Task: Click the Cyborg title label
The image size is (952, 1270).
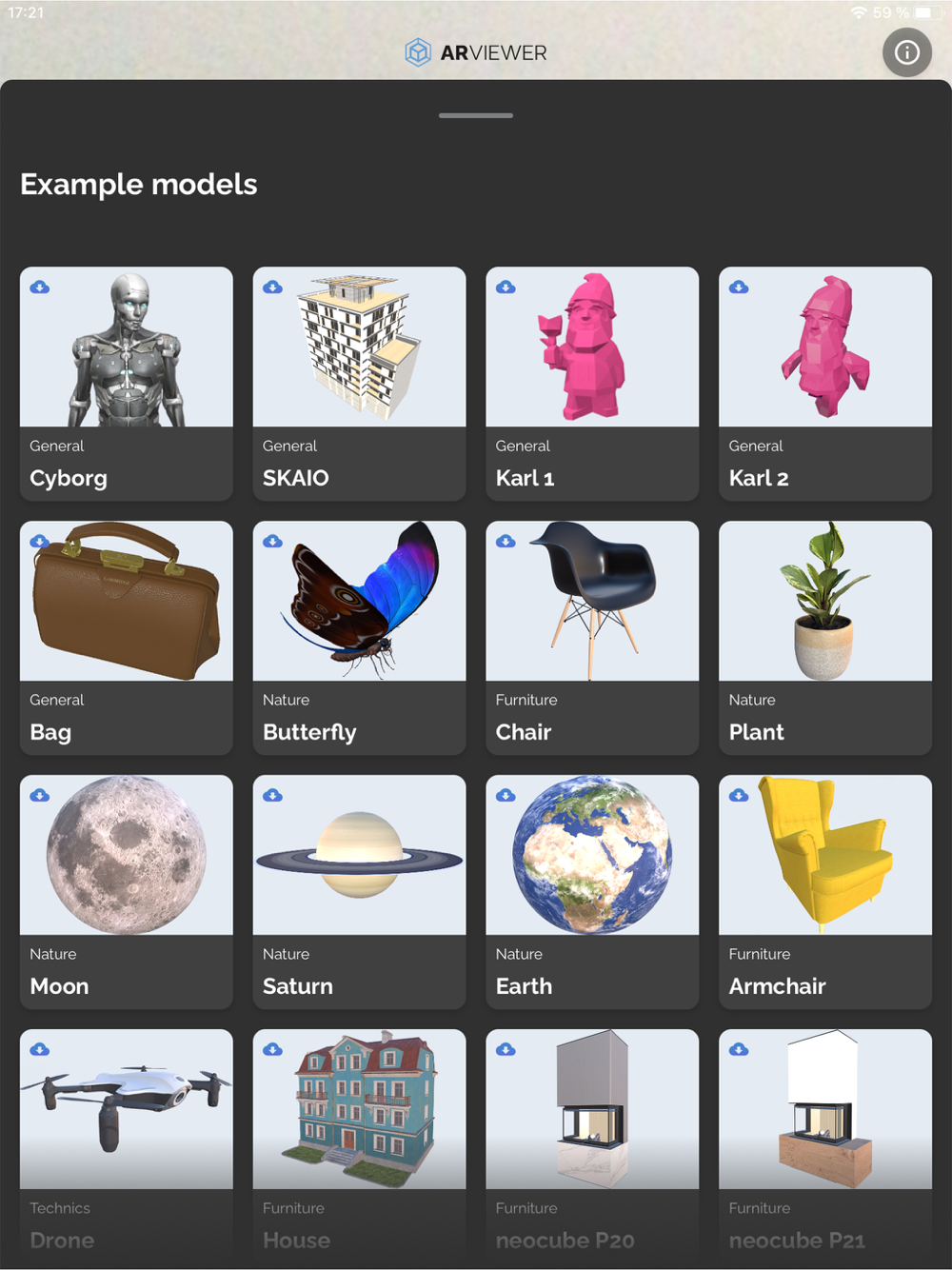Action: click(x=69, y=478)
